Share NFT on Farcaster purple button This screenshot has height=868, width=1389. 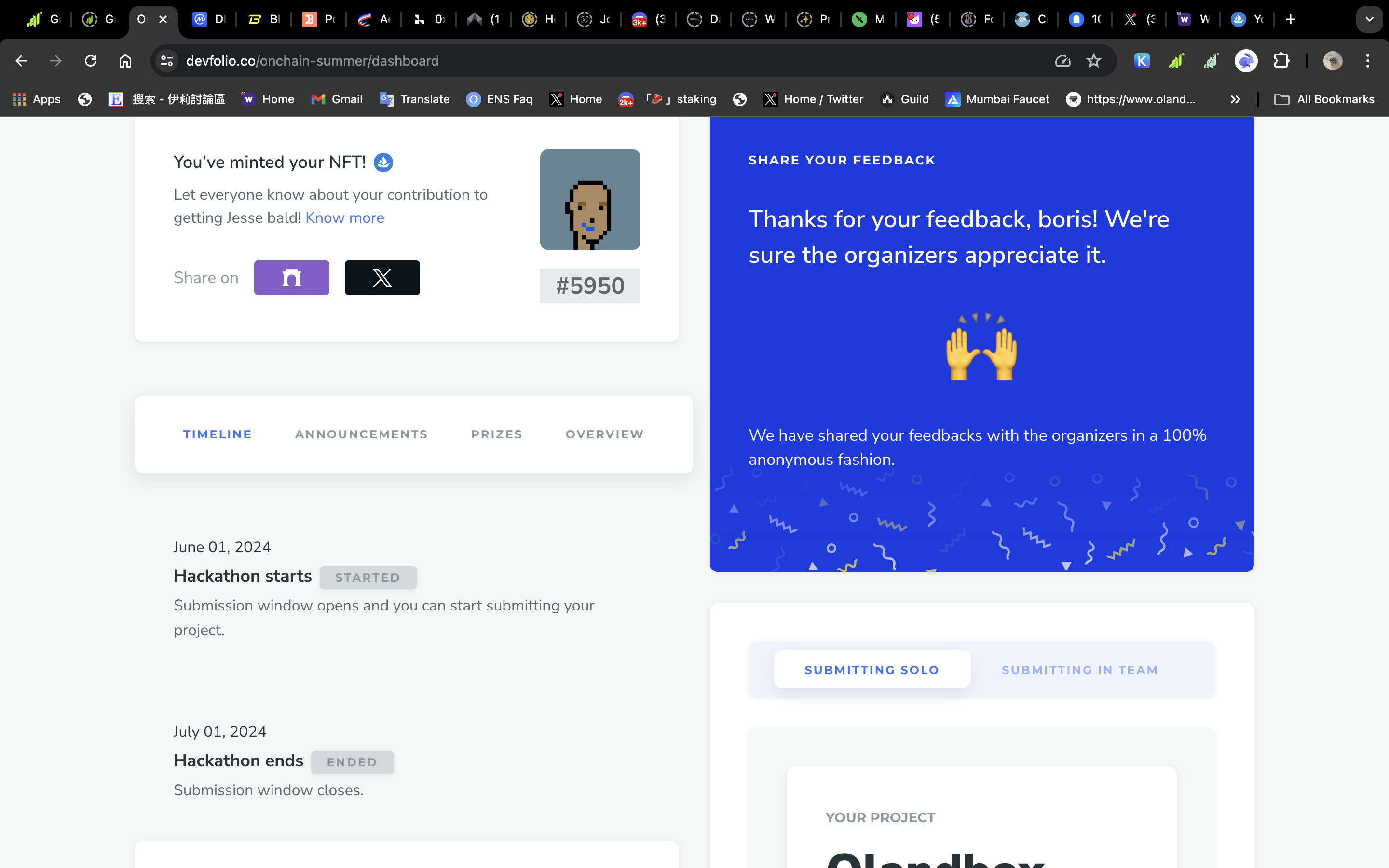(292, 278)
